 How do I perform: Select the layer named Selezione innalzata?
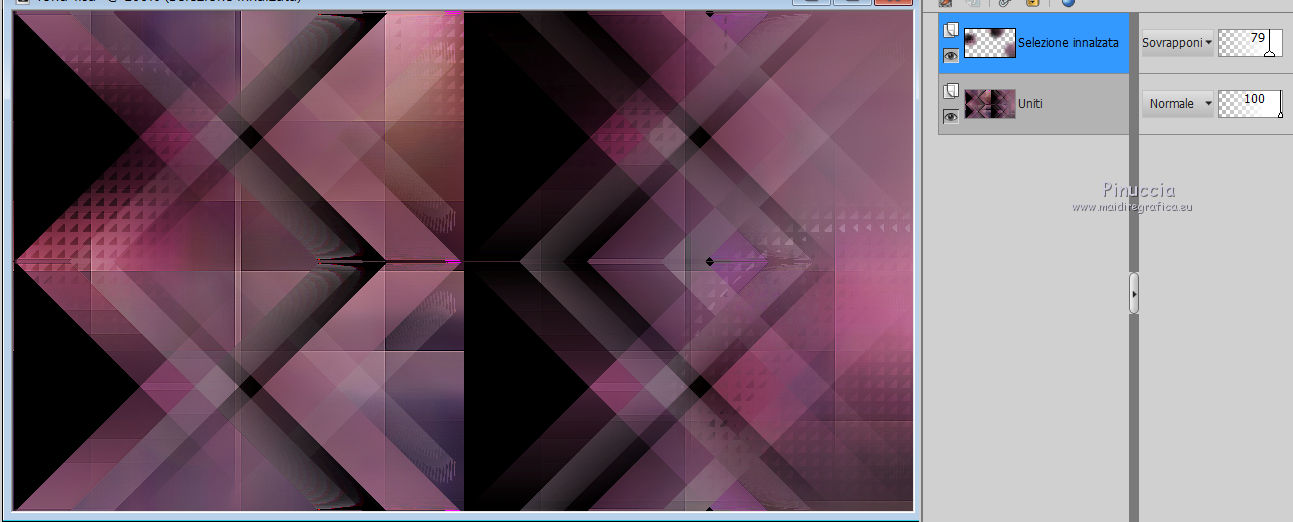coord(1068,43)
